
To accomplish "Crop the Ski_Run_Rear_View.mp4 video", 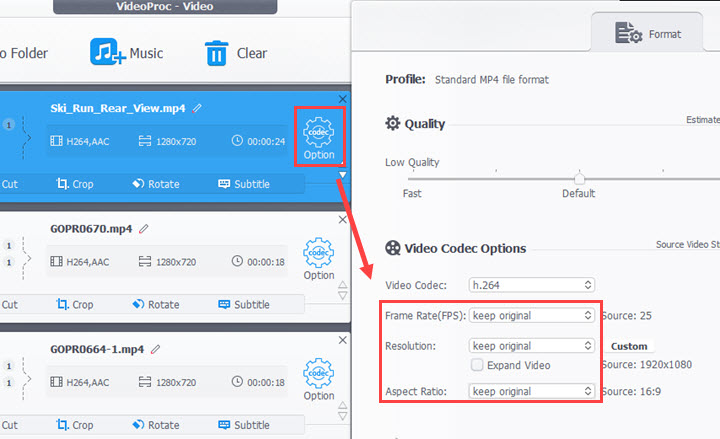I will click(x=75, y=184).
